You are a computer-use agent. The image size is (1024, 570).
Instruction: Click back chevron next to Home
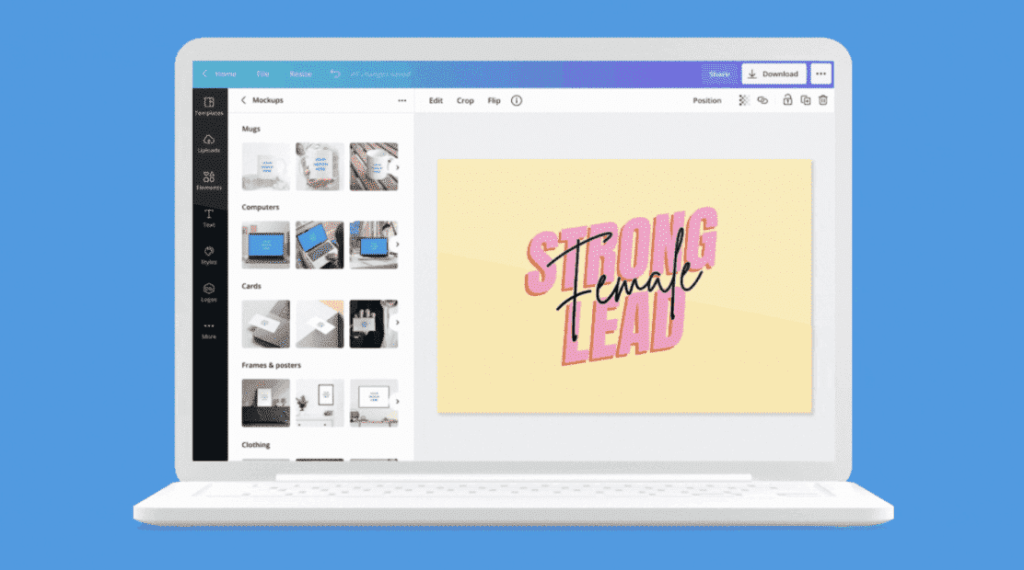(x=204, y=74)
